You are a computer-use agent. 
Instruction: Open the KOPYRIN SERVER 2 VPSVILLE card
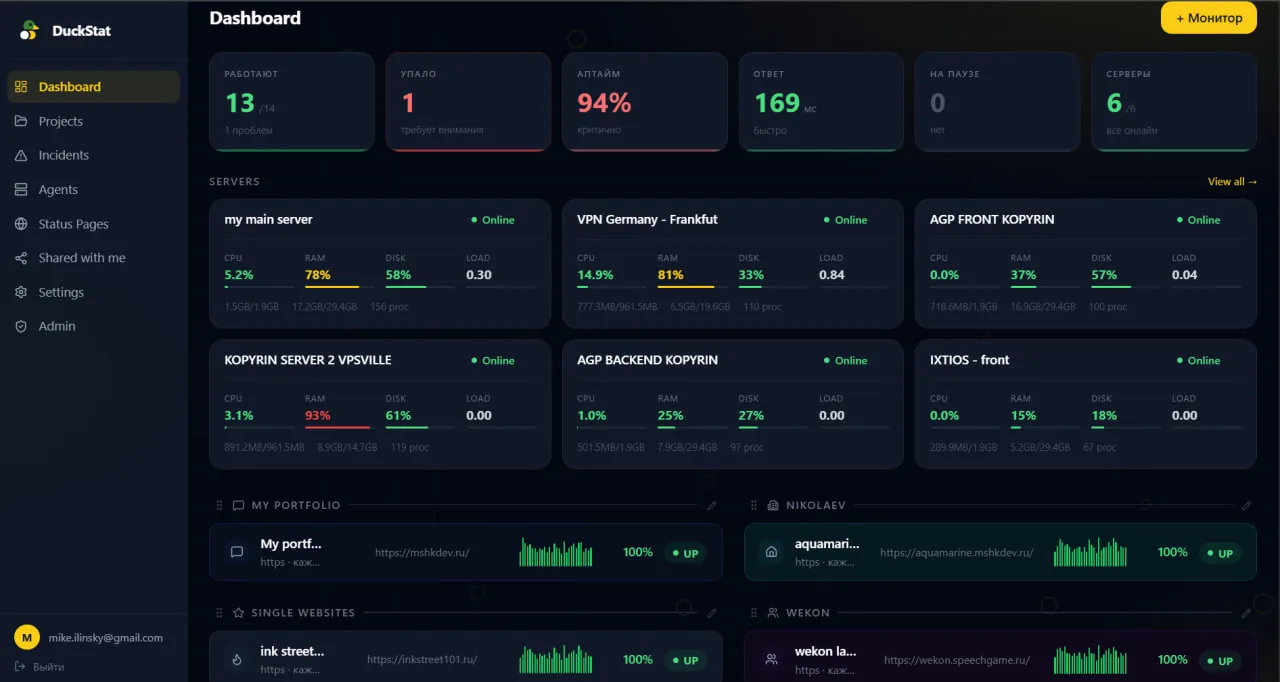pyautogui.click(x=380, y=404)
